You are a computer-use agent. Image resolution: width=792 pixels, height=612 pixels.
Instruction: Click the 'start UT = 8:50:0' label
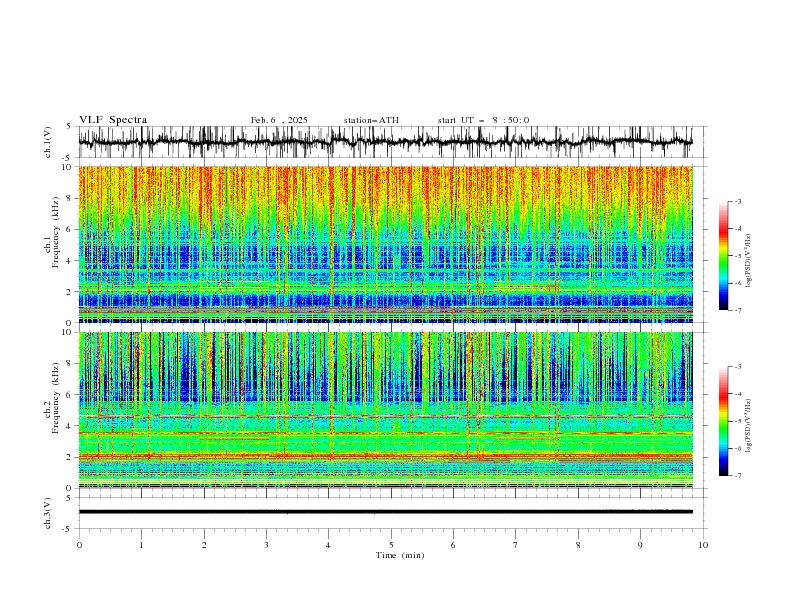click(x=483, y=120)
